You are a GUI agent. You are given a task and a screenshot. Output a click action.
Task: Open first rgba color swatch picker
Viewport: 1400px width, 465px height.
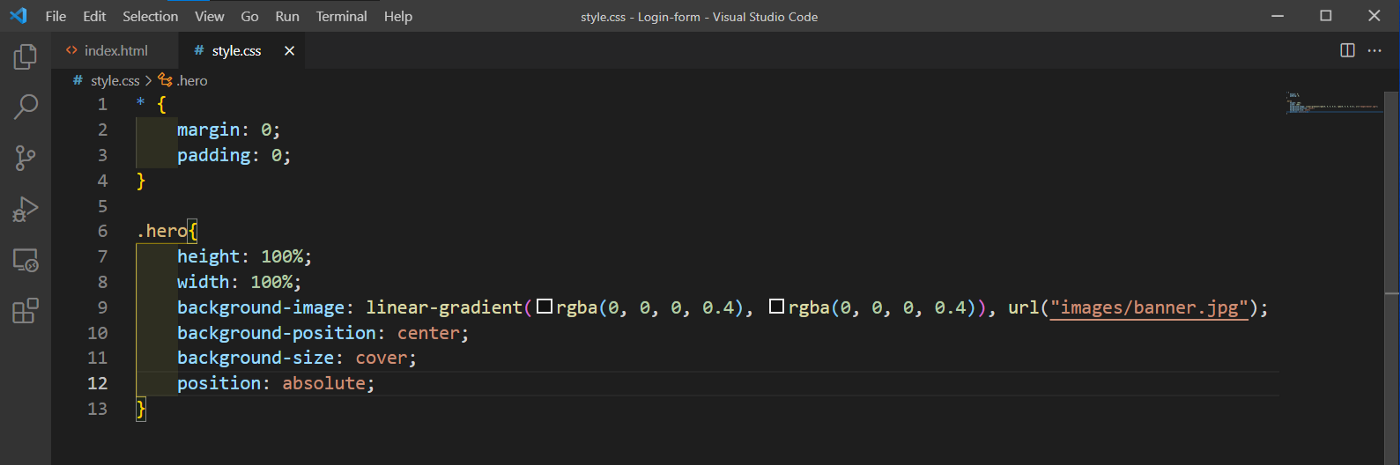click(x=544, y=308)
